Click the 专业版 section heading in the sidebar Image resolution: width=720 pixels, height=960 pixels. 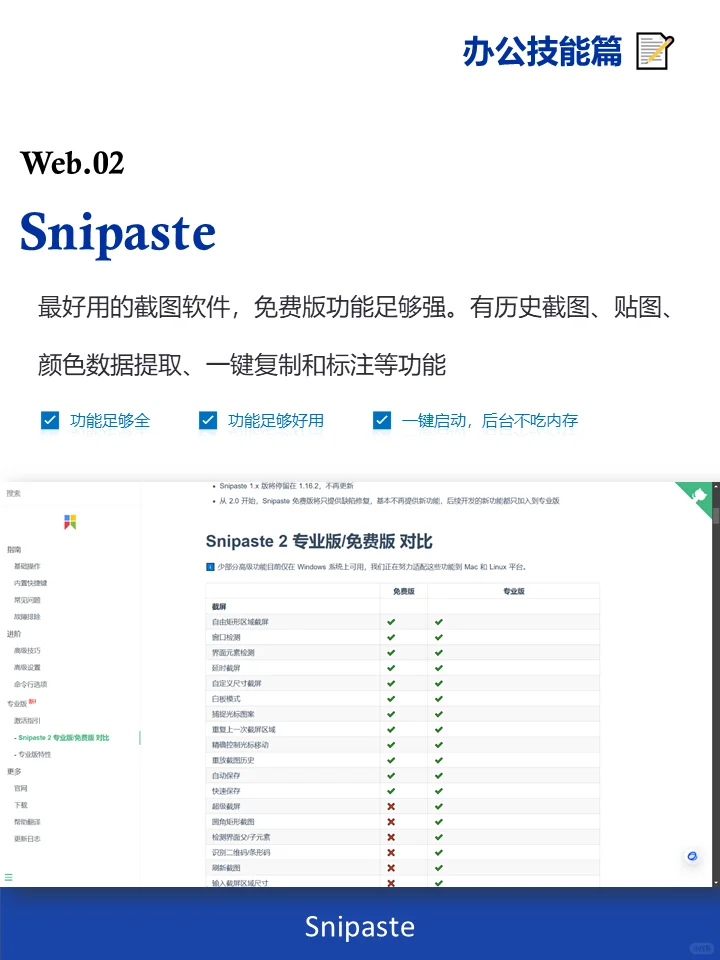pos(17,703)
